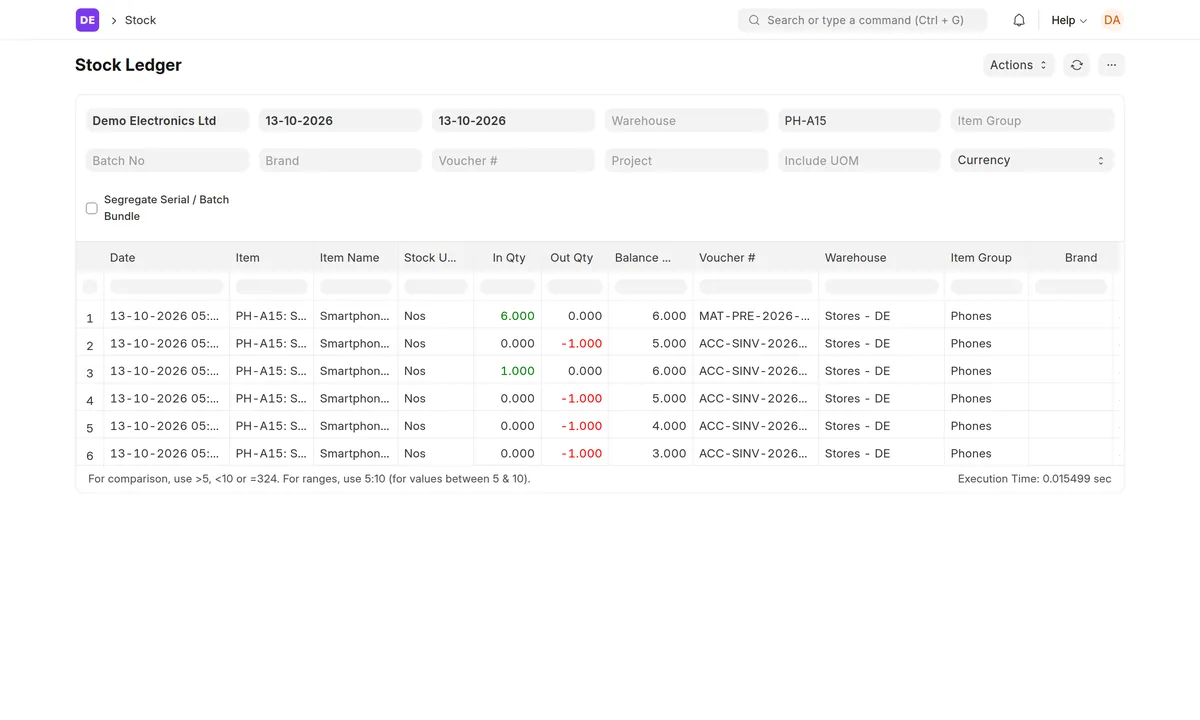Click the Item Group filter field
This screenshot has height=720, width=1200.
coord(1032,120)
